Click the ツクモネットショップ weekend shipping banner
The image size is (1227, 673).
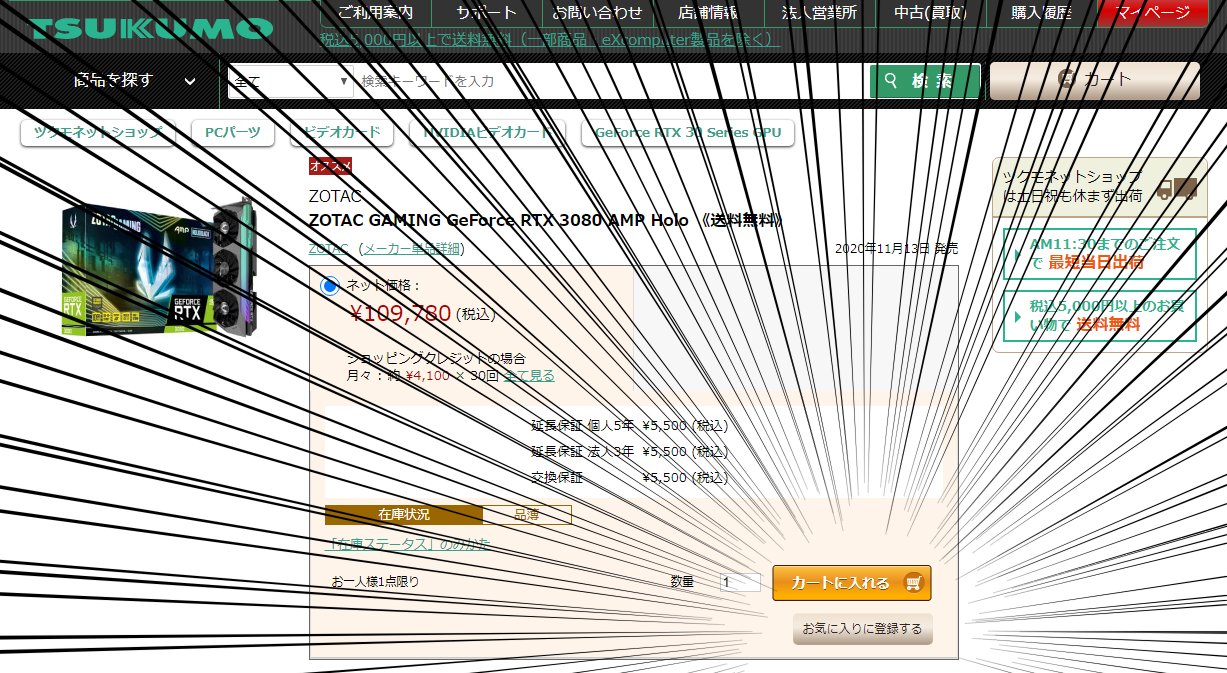[x=1099, y=187]
